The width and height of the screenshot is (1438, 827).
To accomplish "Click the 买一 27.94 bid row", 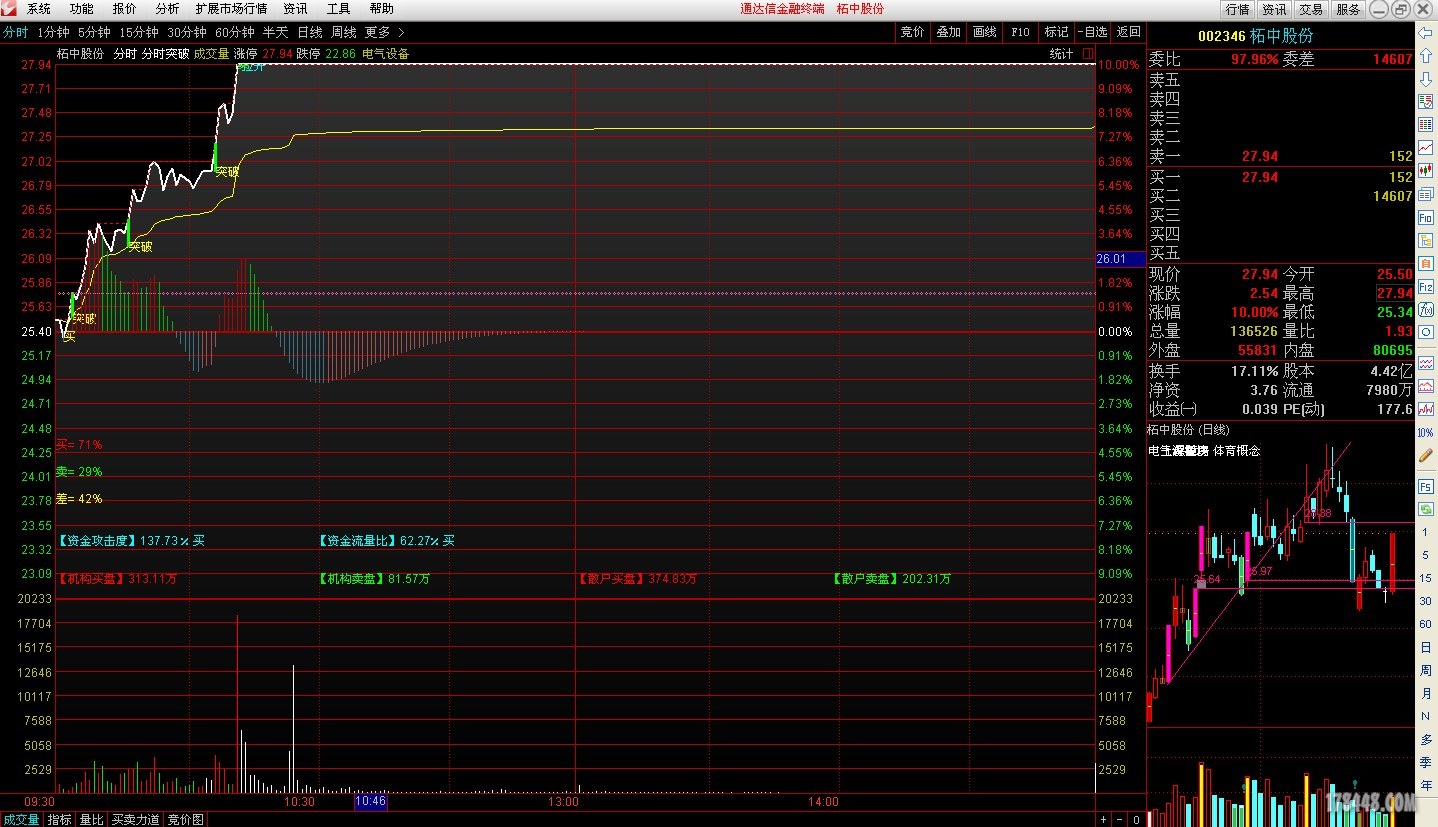I will [x=1281, y=177].
